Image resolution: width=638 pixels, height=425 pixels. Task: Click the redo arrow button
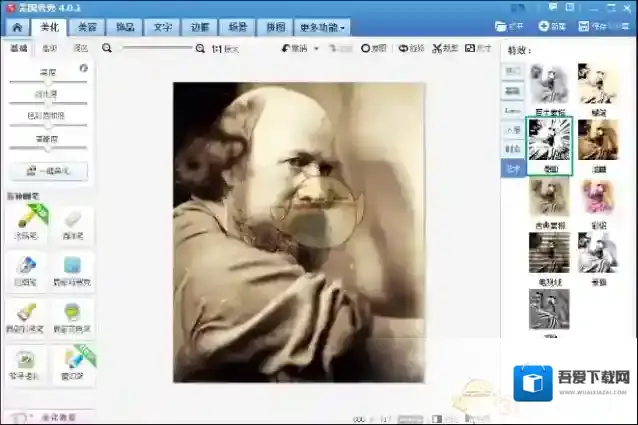340,48
